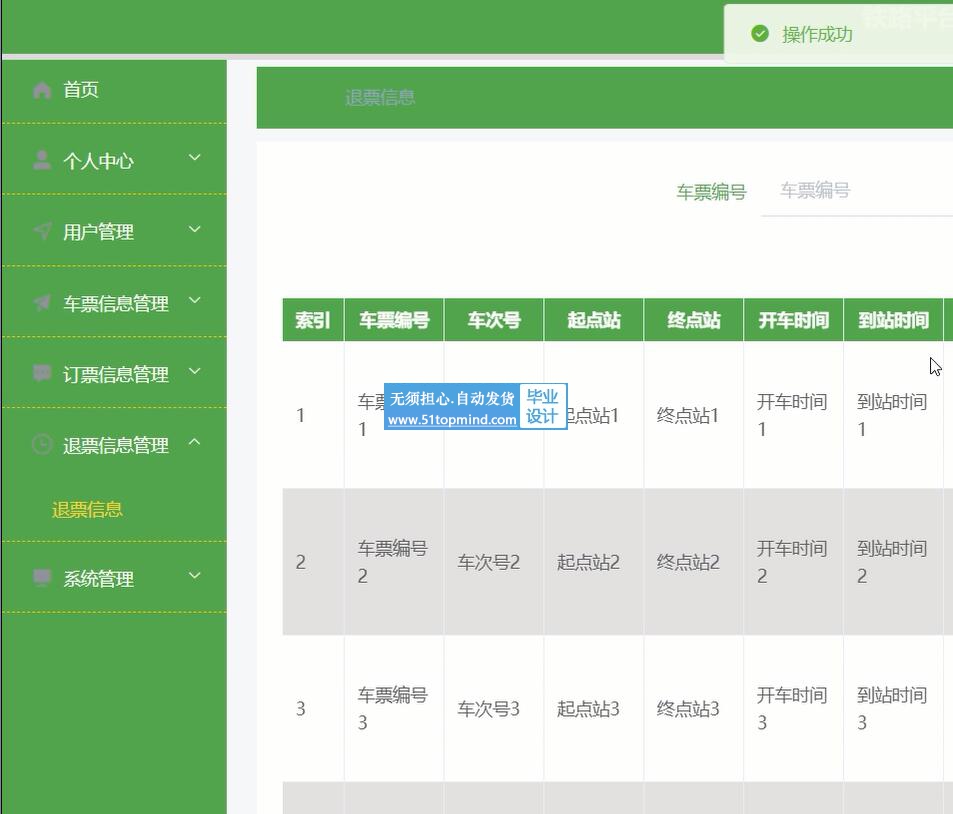Click the 车票编号3 cell
The width and height of the screenshot is (953, 814).
tap(393, 708)
